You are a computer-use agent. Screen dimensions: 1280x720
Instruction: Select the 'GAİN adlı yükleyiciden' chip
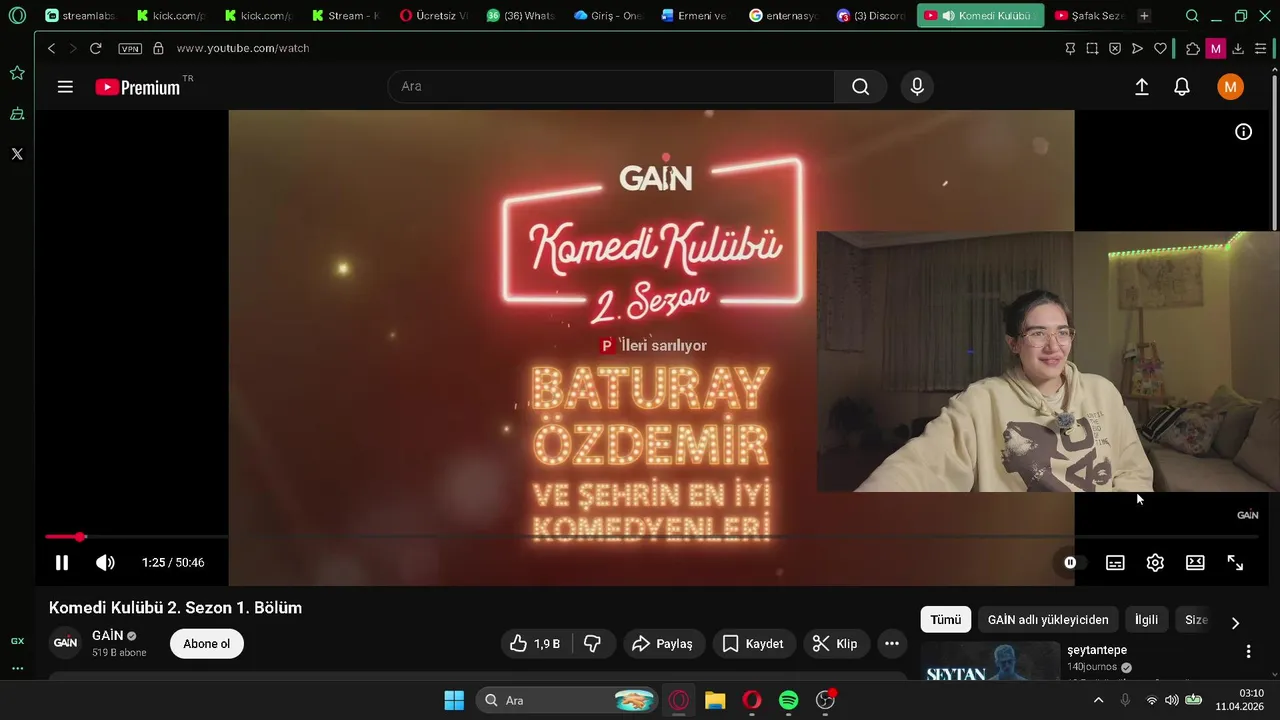(1048, 620)
